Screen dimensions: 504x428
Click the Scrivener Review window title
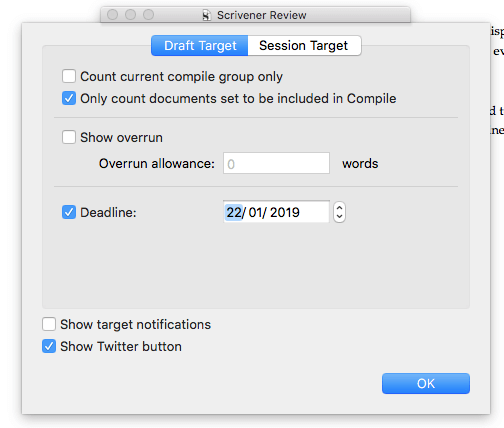262,15
